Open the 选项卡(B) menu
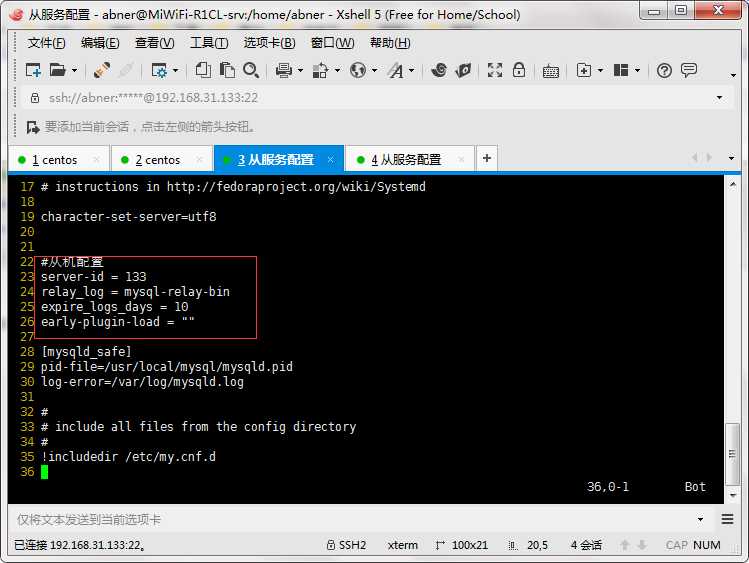This screenshot has height=563, width=749. pos(269,43)
